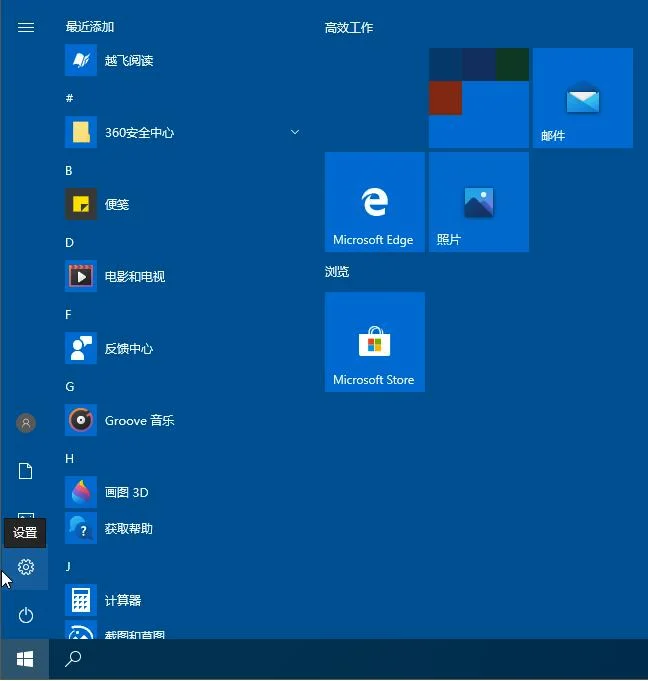Launch the 计算器 calculator icon
648x681 pixels.
81,600
